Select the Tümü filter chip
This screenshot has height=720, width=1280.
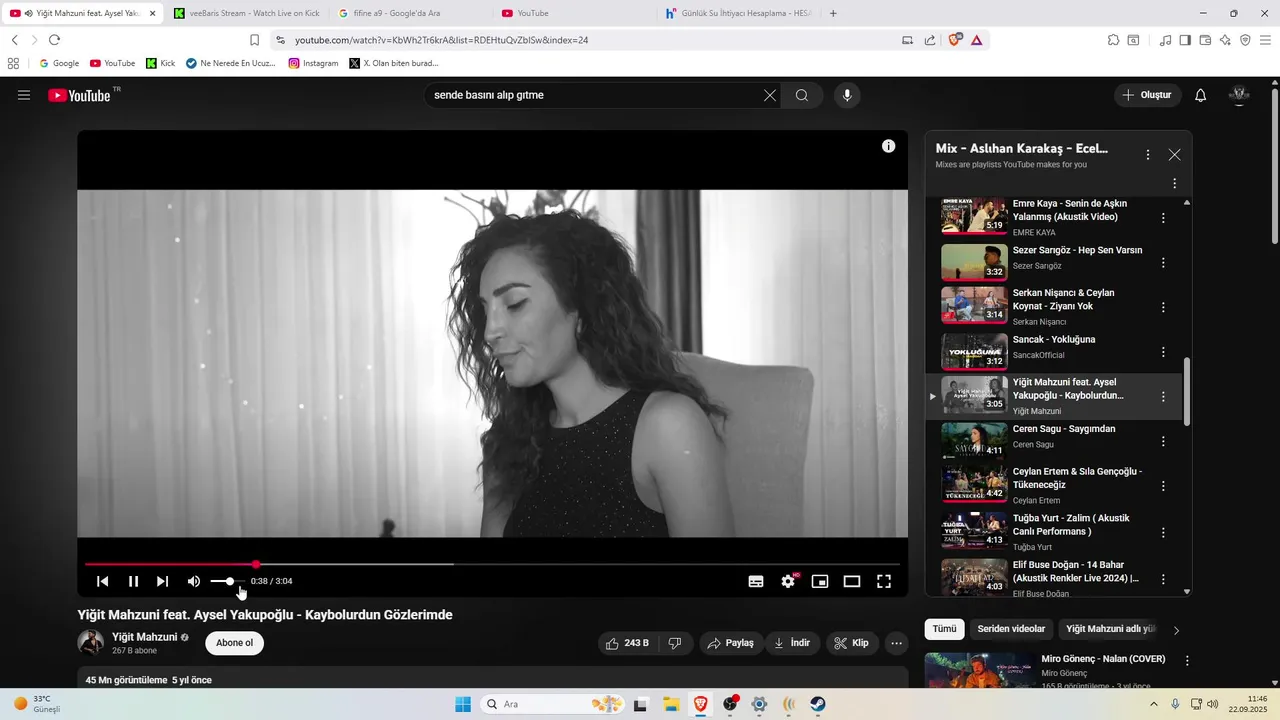pyautogui.click(x=945, y=629)
